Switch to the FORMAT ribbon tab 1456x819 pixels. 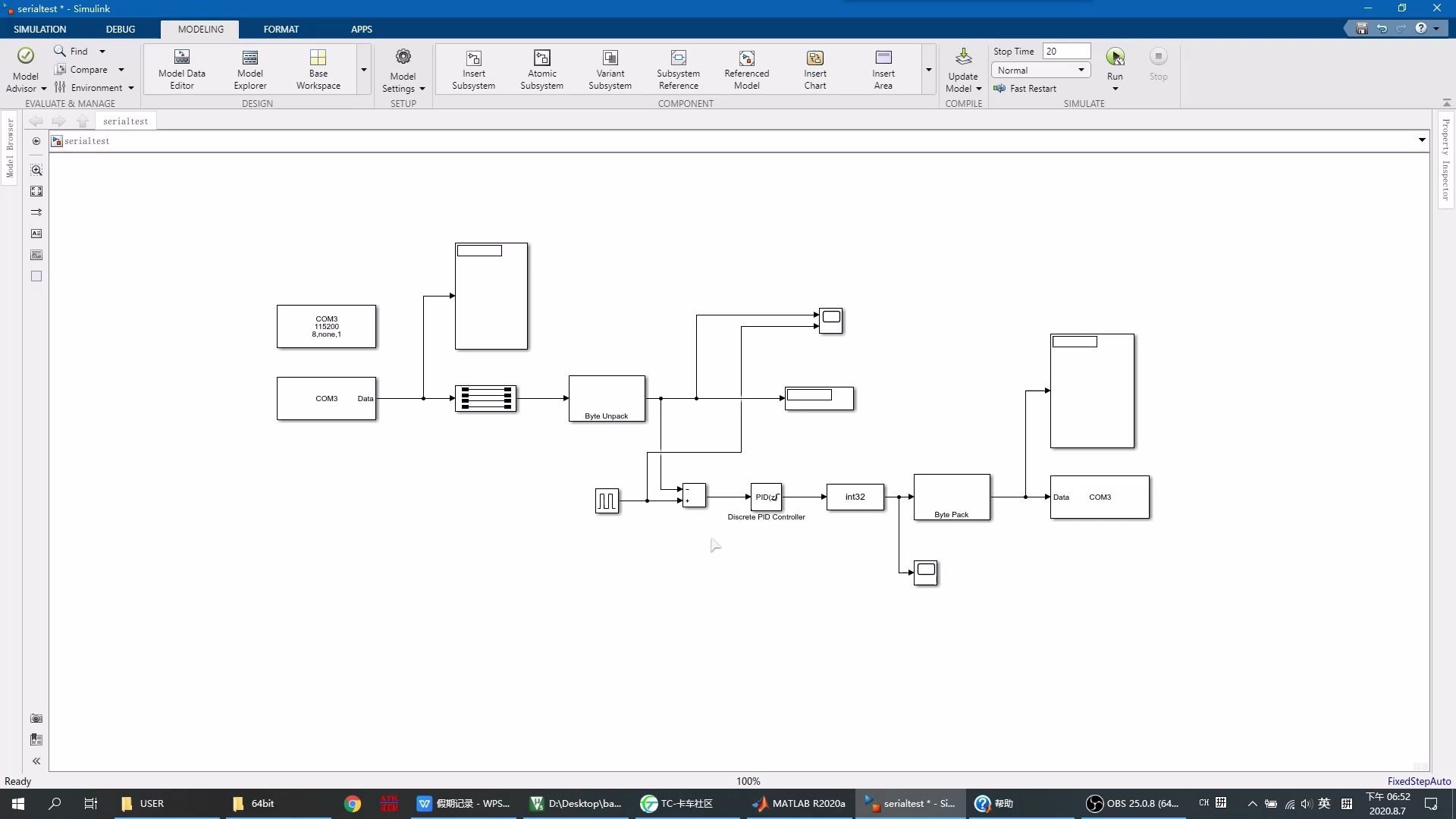tap(281, 29)
